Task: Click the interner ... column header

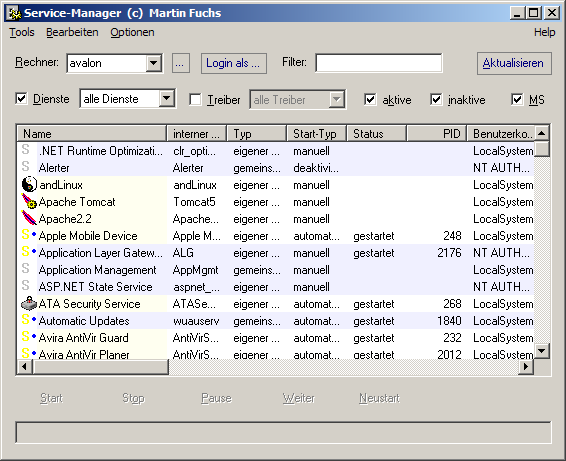Action: tap(197, 134)
